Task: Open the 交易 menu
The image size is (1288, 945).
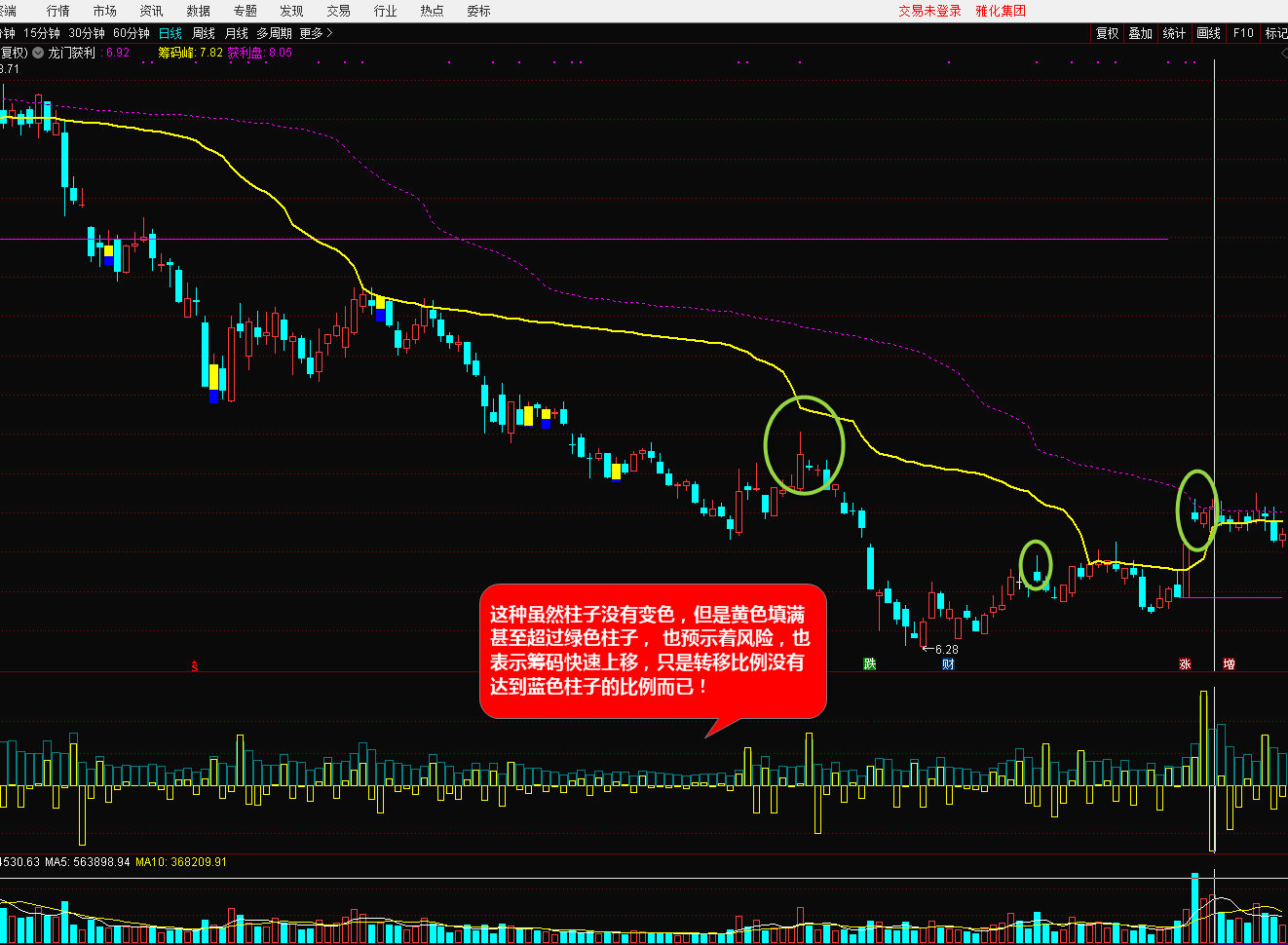Action: pyautogui.click(x=339, y=11)
